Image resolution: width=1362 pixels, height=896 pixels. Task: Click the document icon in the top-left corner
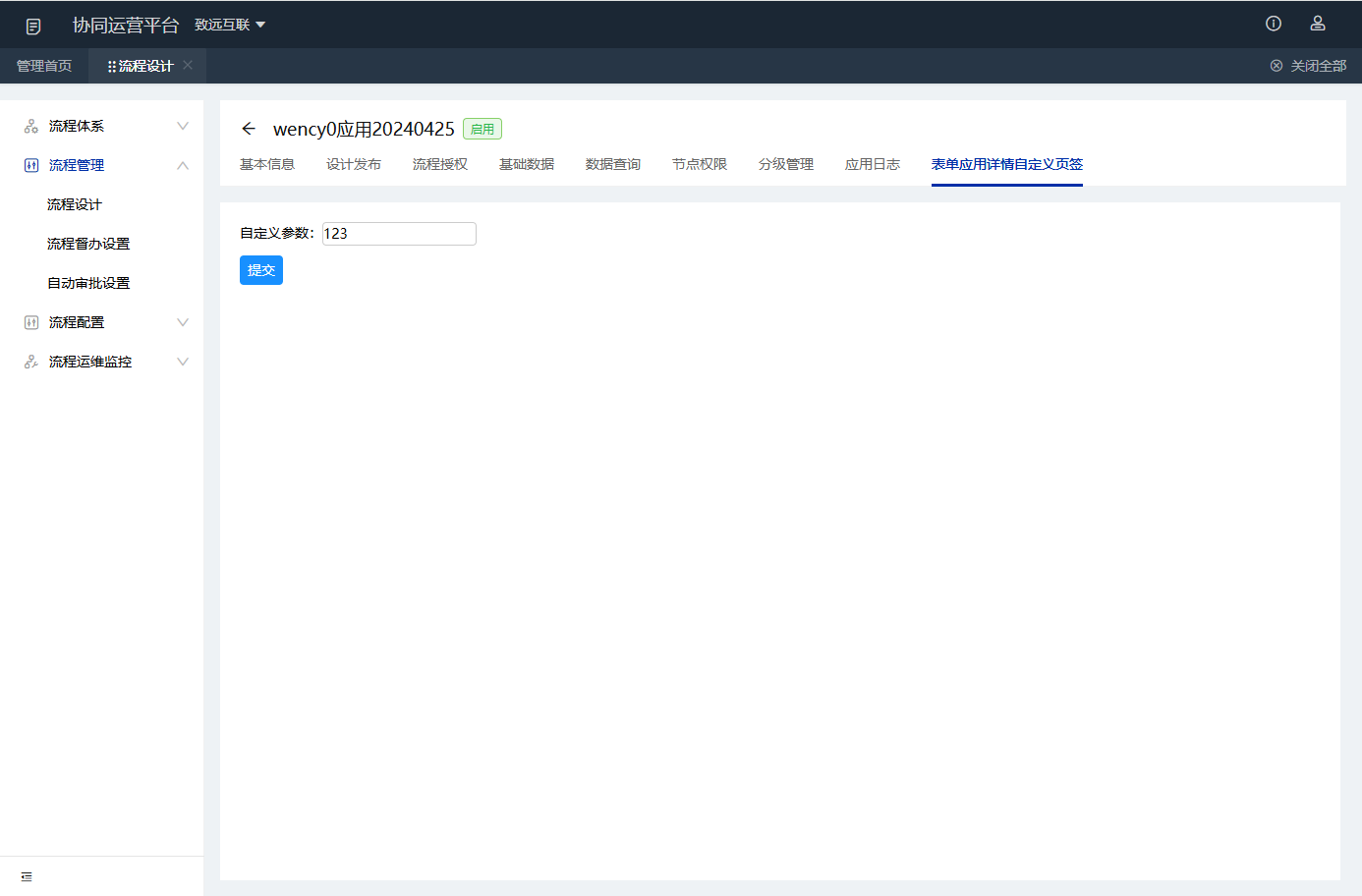click(x=34, y=24)
